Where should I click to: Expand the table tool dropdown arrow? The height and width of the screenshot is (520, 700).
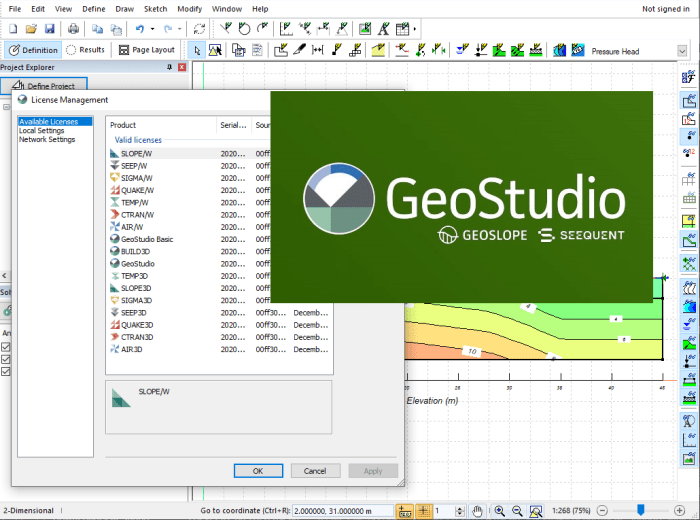(x=415, y=29)
